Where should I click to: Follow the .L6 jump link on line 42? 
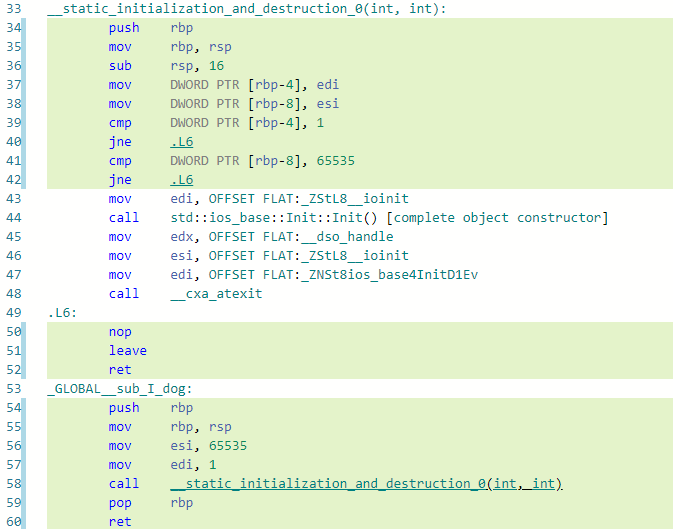tap(182, 180)
